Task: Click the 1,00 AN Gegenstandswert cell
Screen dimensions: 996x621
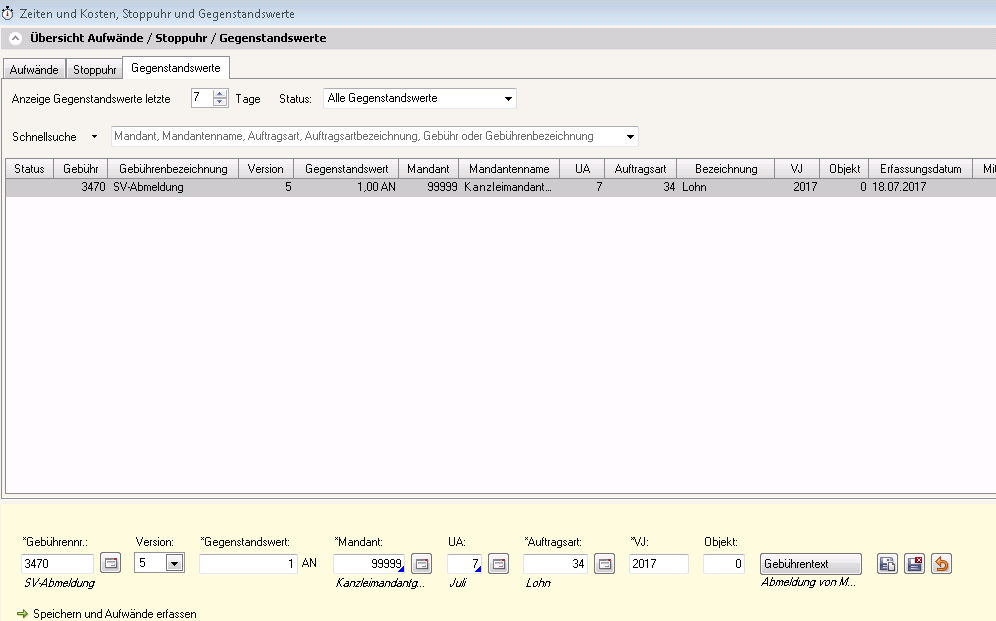Action: point(346,187)
